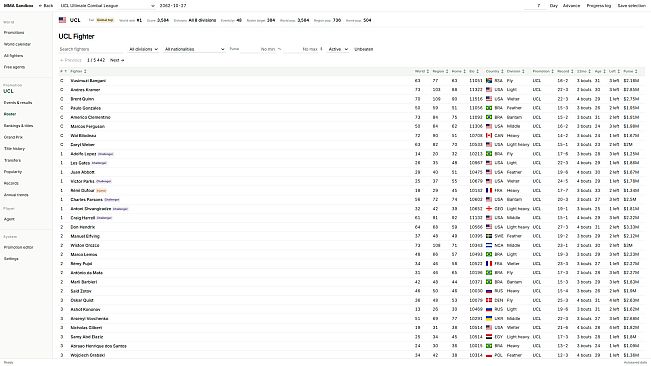Open the Progress log

[599, 6]
